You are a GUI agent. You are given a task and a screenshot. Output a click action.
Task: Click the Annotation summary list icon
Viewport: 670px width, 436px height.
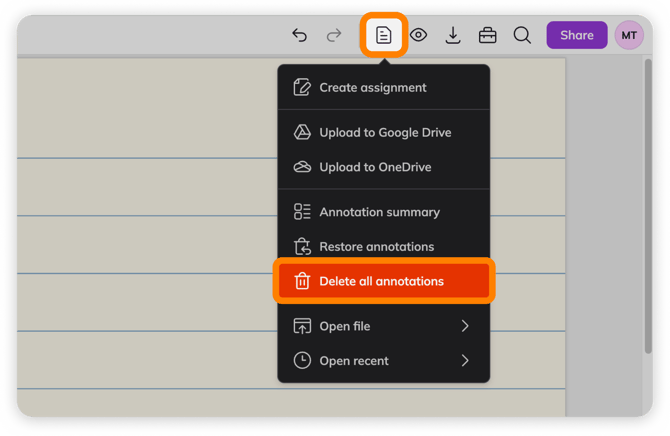click(302, 212)
